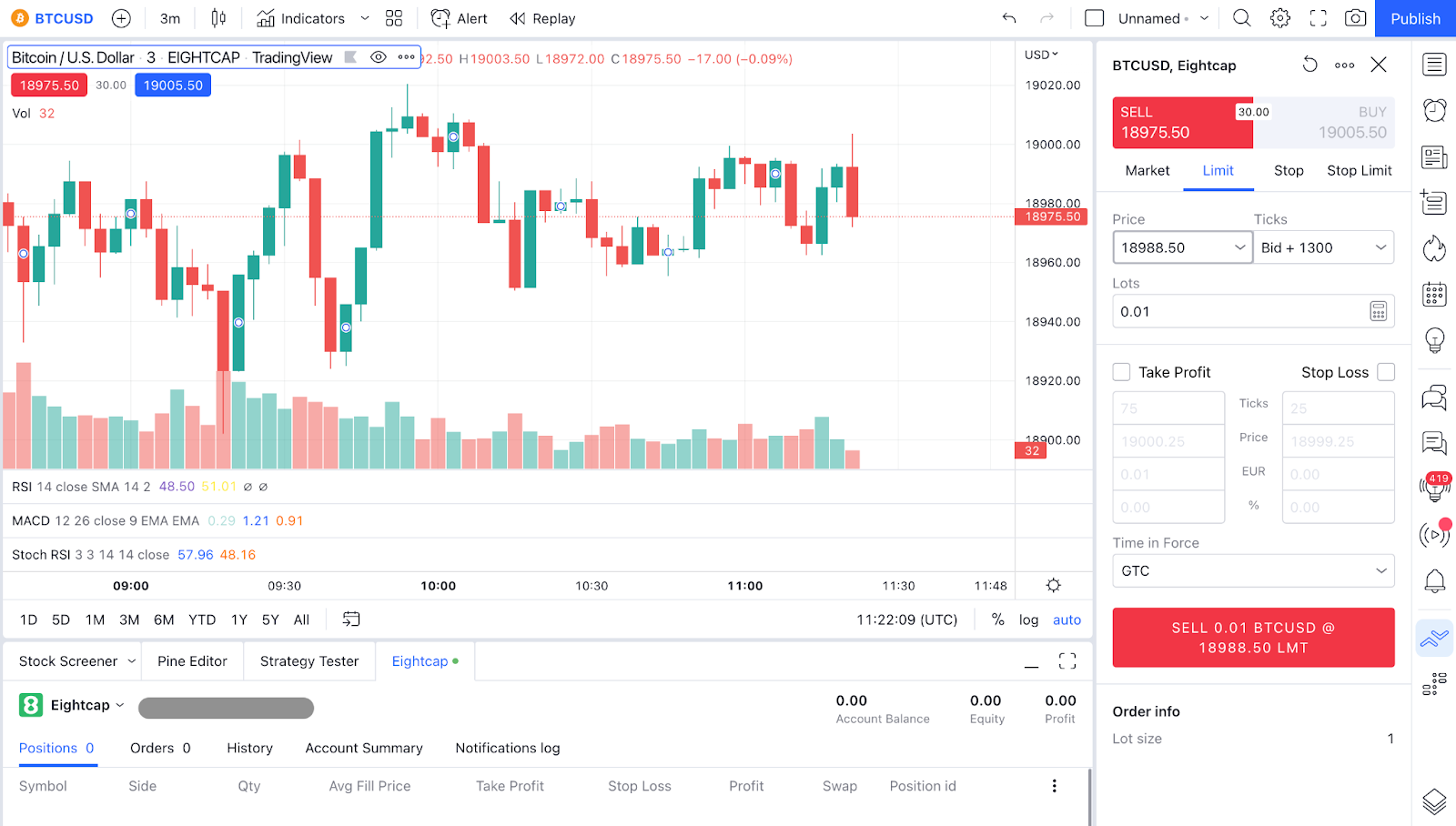
Task: Open the indicators favorites dropdown arrow
Action: tap(365, 18)
